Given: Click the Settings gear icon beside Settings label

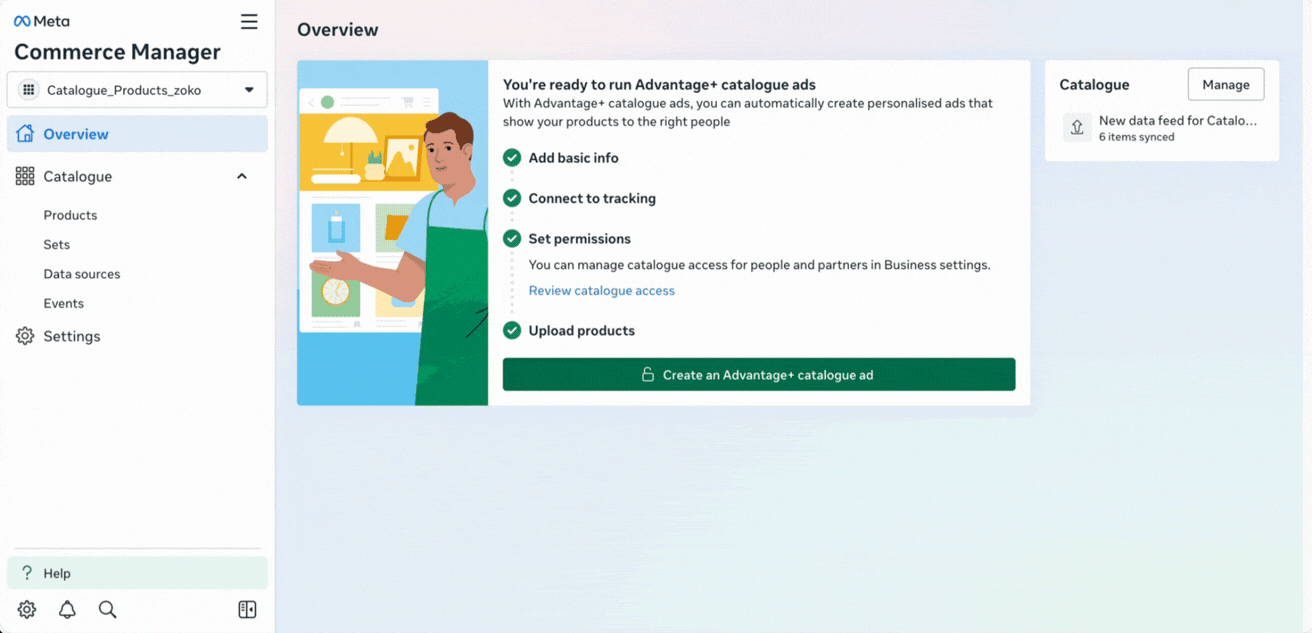Looking at the screenshot, I should (25, 336).
